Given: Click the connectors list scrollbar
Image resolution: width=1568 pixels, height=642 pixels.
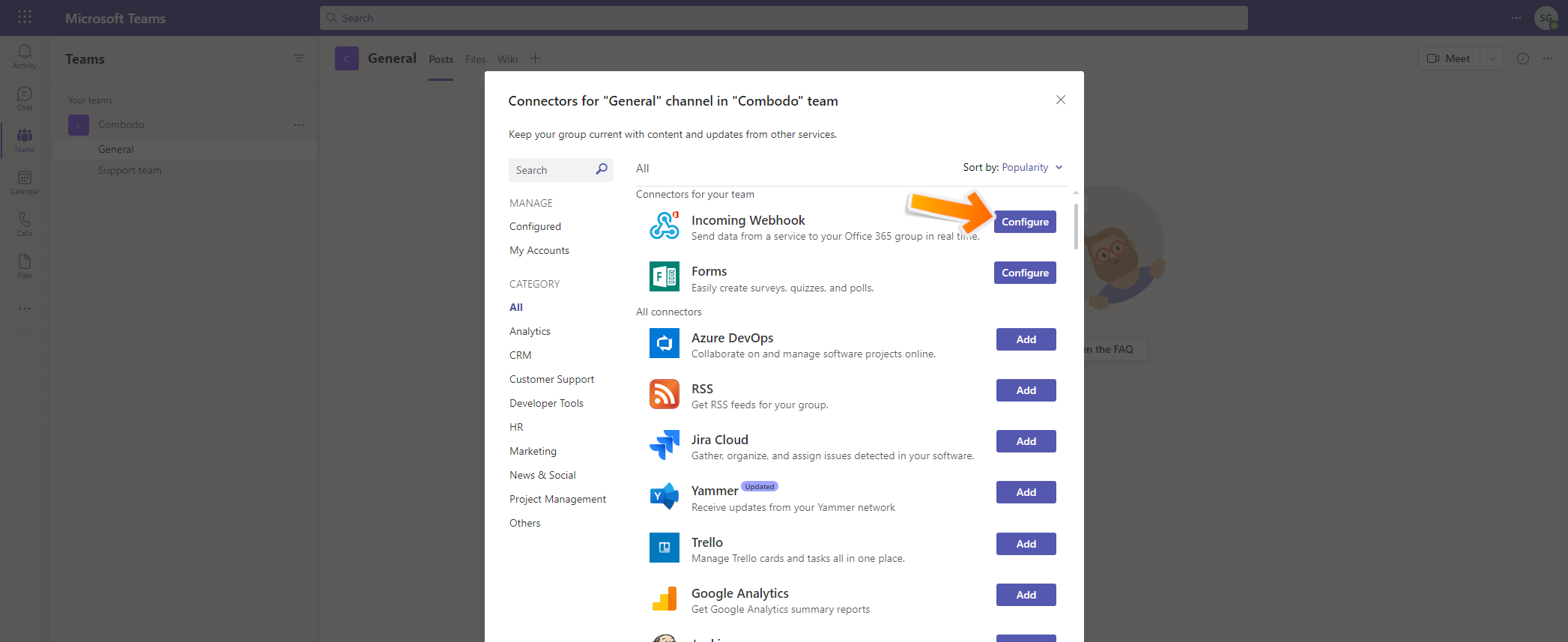Looking at the screenshot, I should (x=1076, y=226).
